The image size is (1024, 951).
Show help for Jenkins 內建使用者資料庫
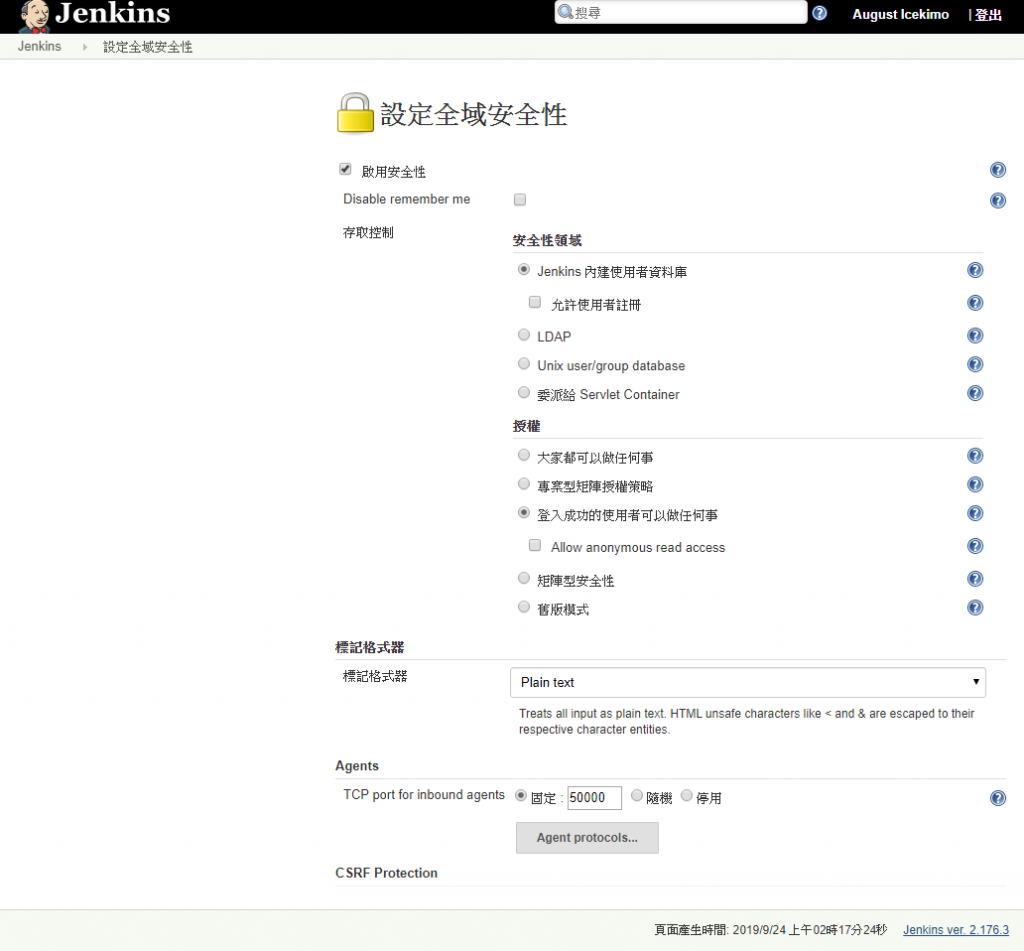(974, 270)
